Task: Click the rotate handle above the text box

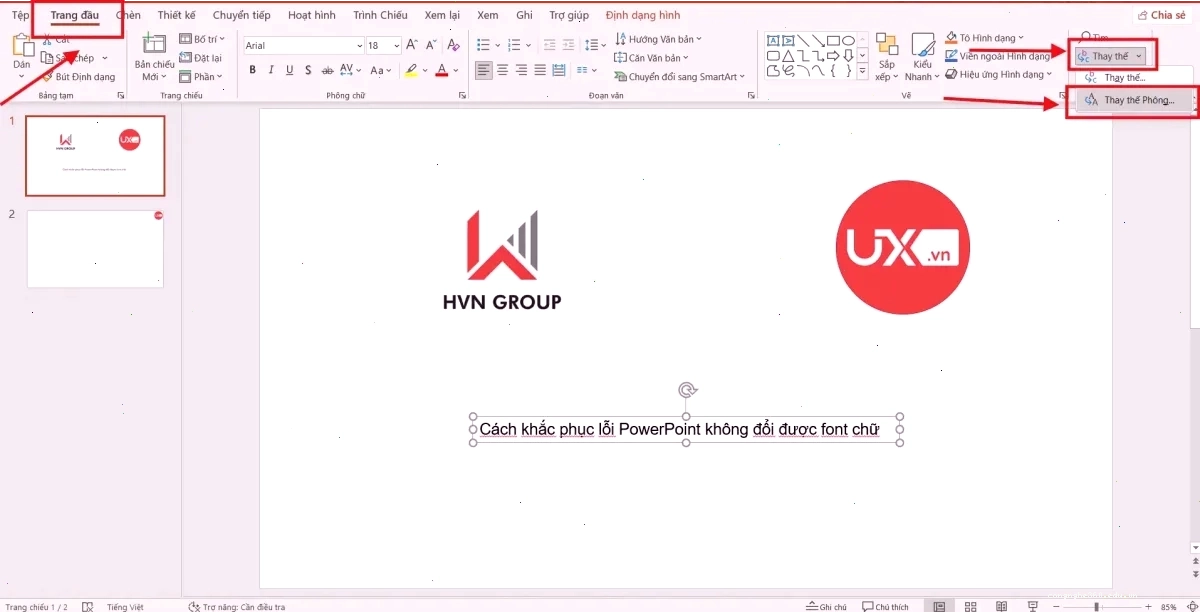Action: tap(686, 390)
